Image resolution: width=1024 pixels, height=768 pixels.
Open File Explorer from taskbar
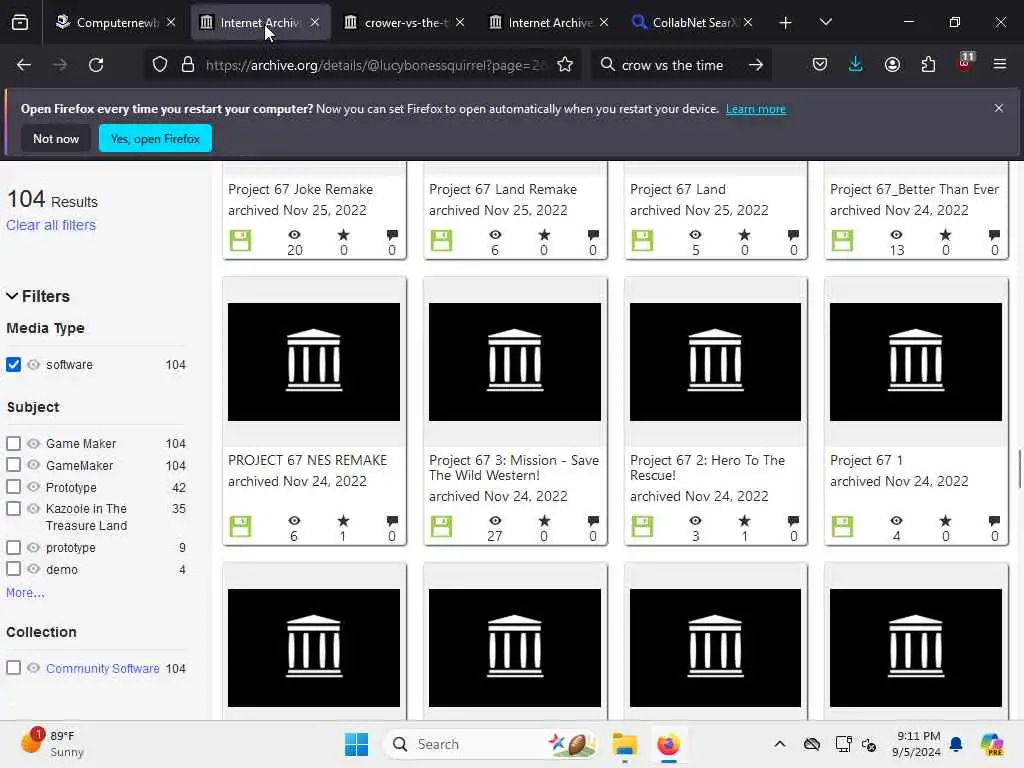coord(624,744)
